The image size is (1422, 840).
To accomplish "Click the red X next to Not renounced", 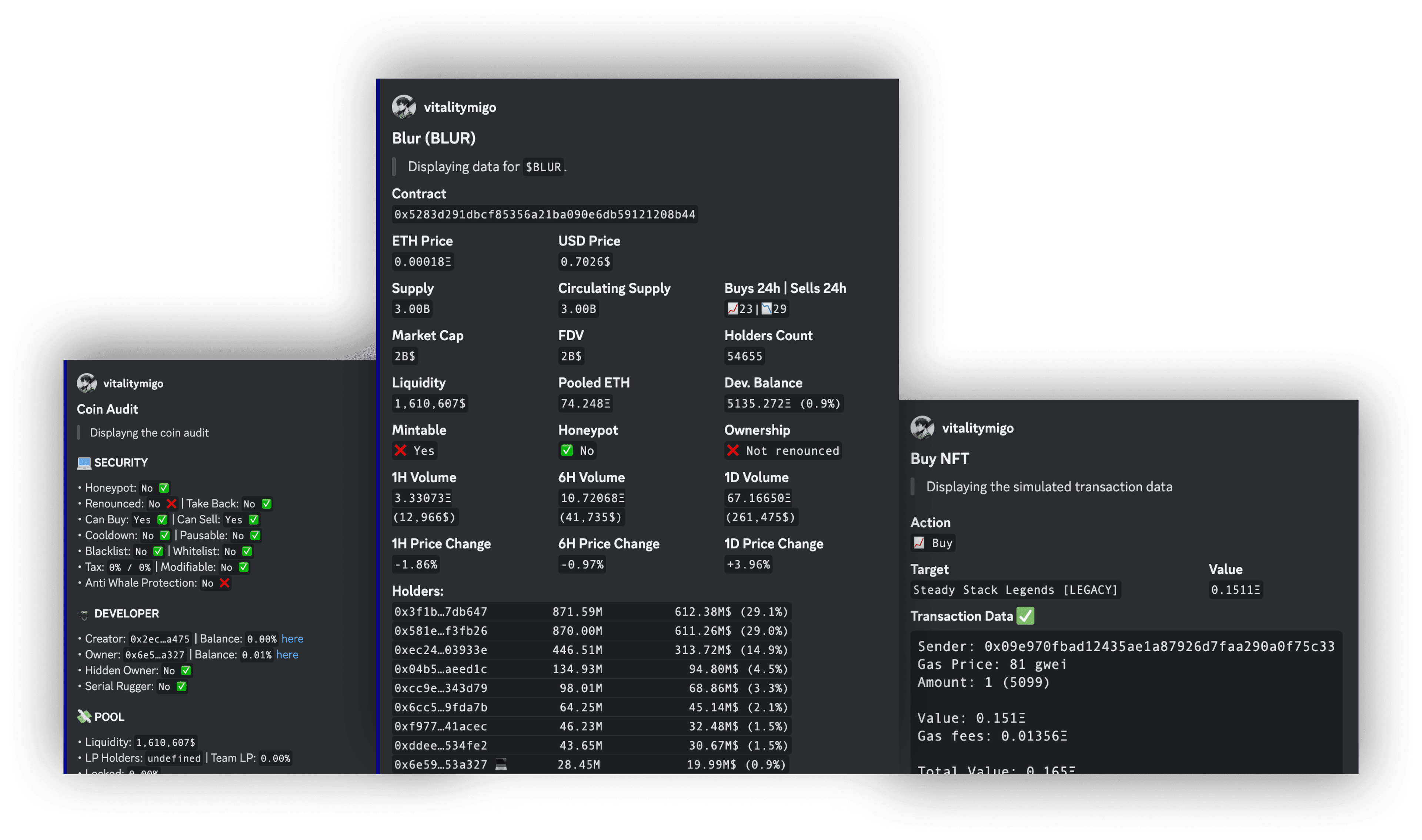I will pyautogui.click(x=732, y=451).
